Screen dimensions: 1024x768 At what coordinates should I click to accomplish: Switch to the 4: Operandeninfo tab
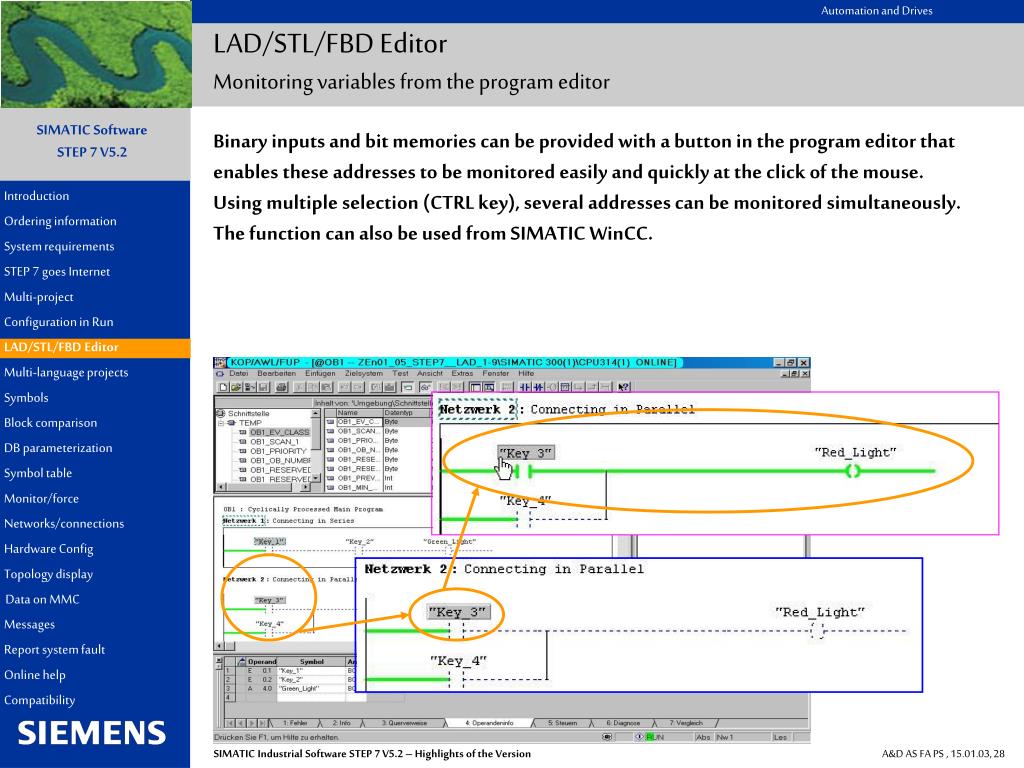489,723
